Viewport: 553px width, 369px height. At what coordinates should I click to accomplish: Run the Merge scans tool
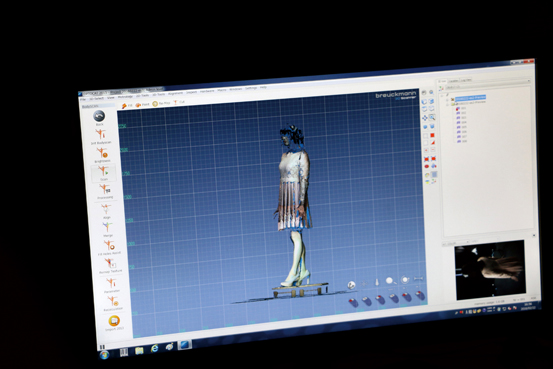(x=108, y=227)
